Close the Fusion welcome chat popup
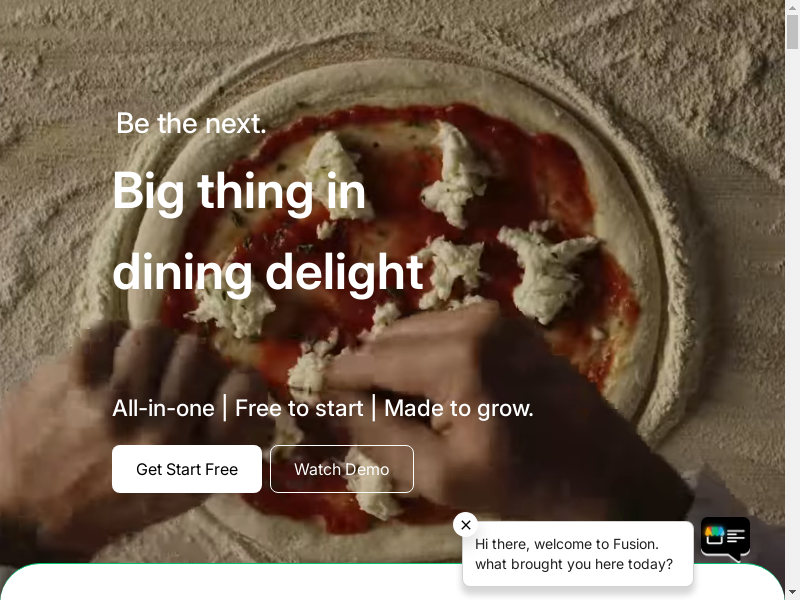Screen dimensions: 800x600 click(x=465, y=524)
